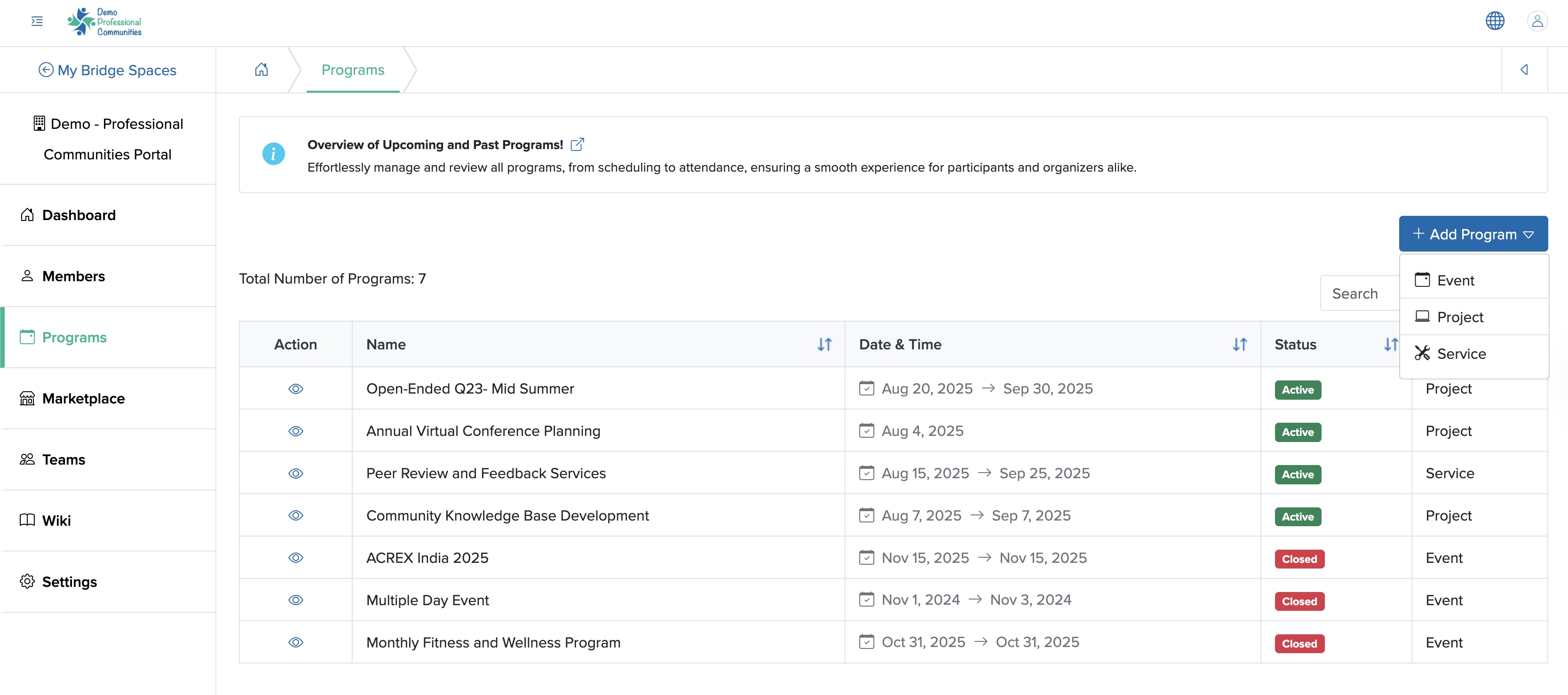
Task: Open external link icon beside overview title
Action: coord(577,144)
